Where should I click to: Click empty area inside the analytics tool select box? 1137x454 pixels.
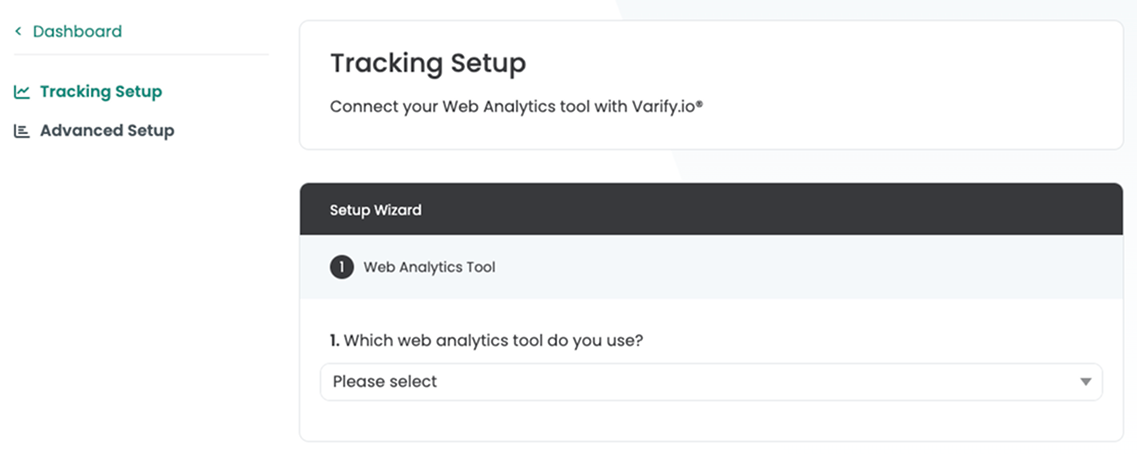pyautogui.click(x=754, y=382)
